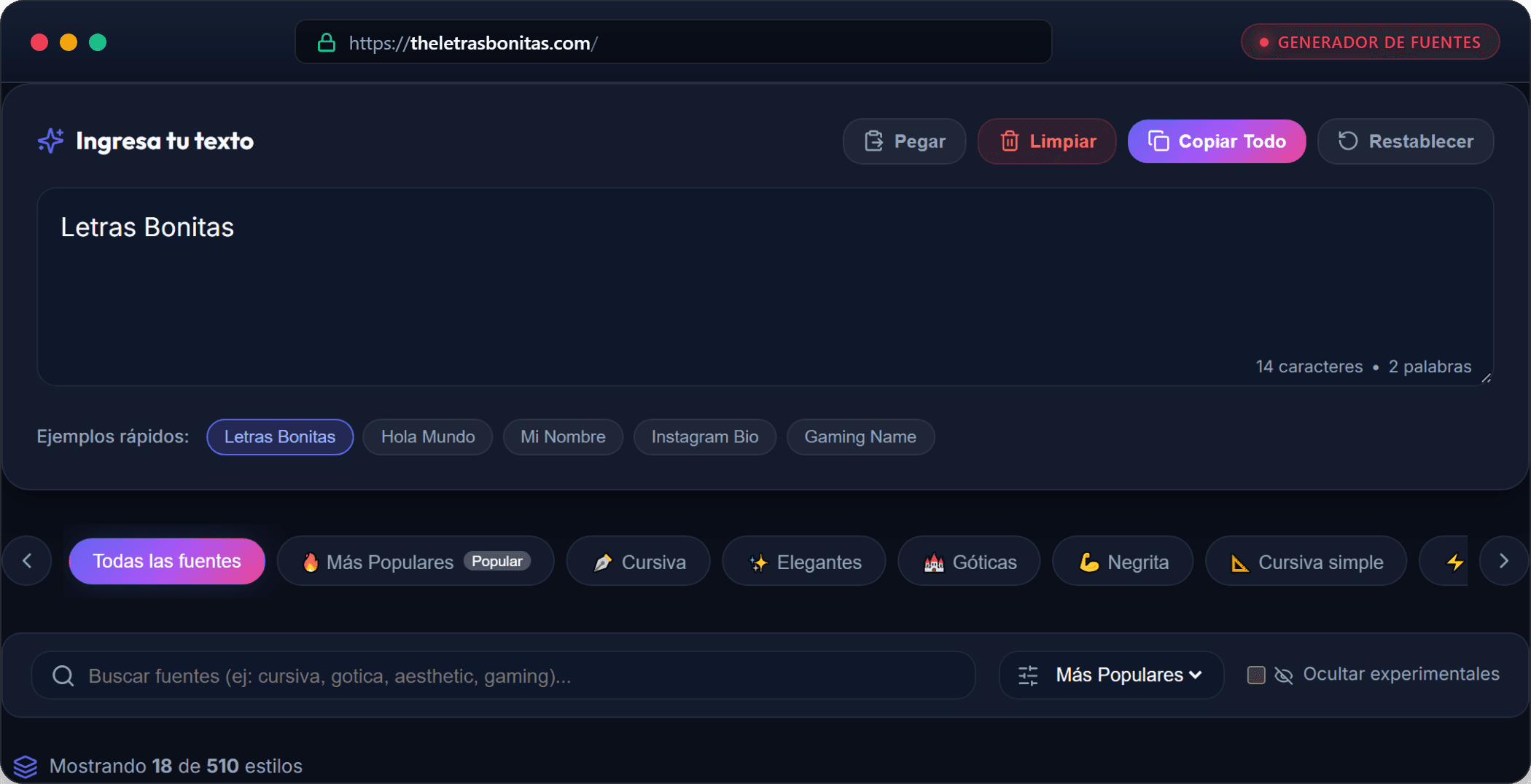This screenshot has width=1531, height=784.
Task: Show previous font categories with left arrow
Action: tap(27, 561)
